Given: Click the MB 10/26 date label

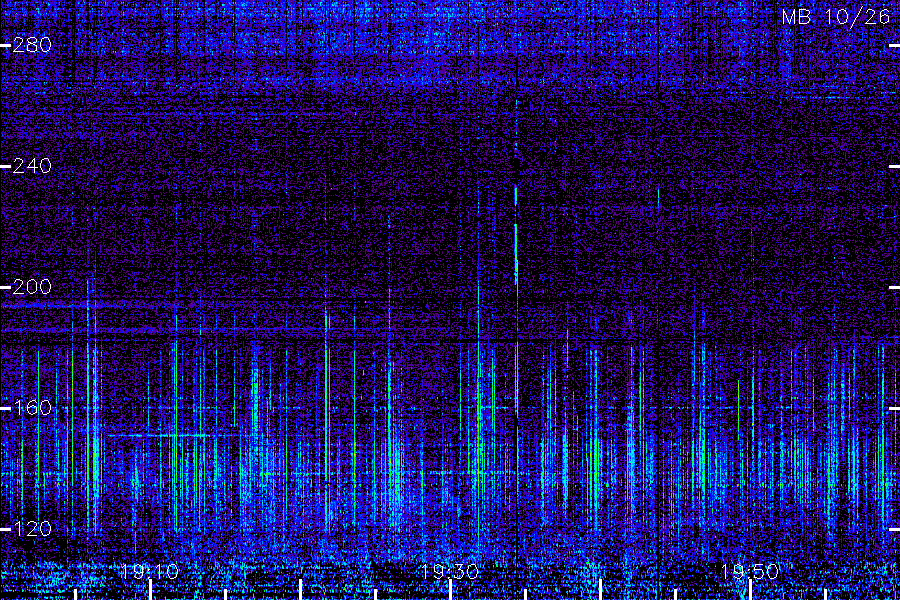Looking at the screenshot, I should click(x=836, y=17).
